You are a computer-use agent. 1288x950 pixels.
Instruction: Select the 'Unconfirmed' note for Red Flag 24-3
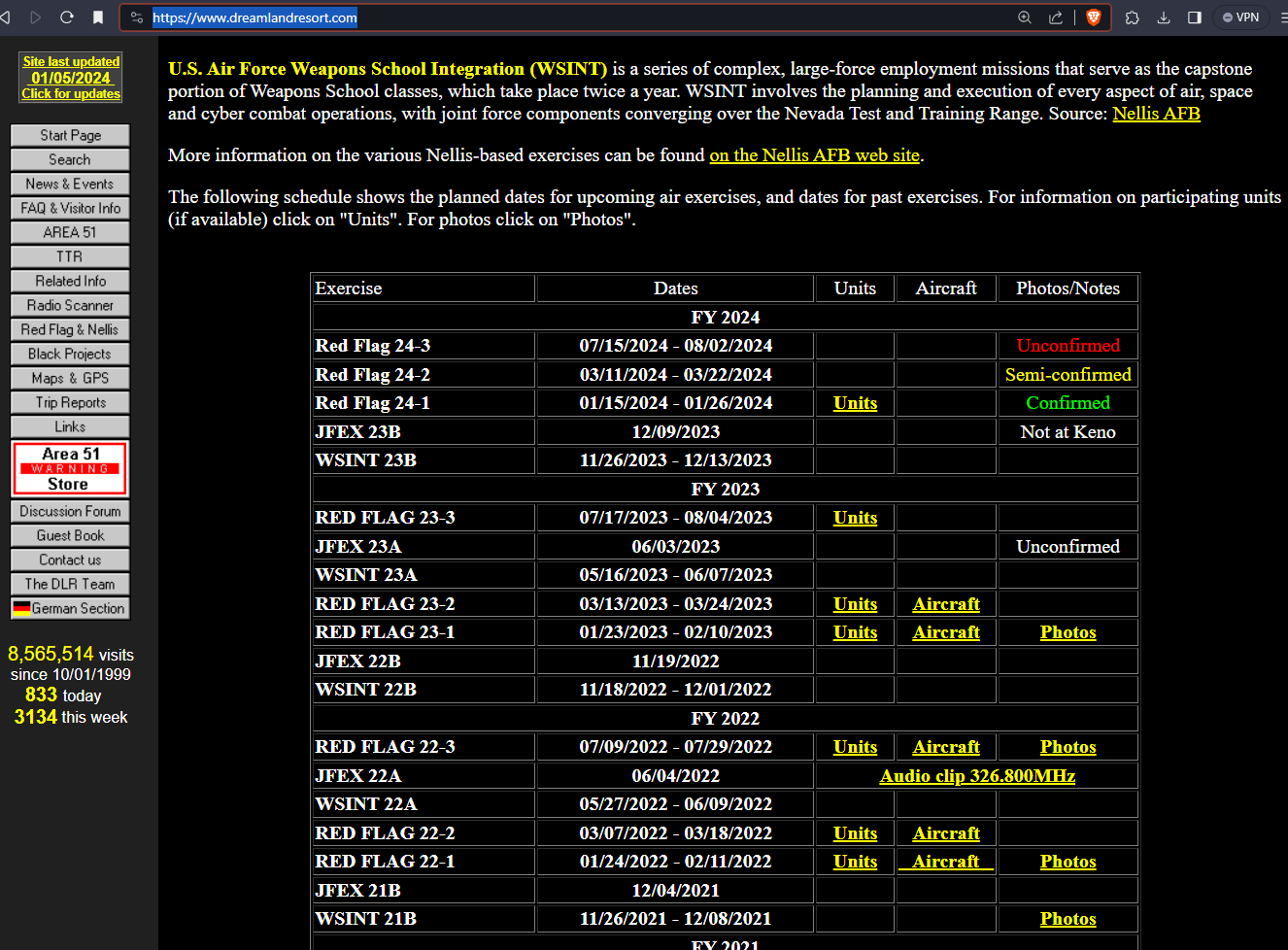pos(1068,346)
